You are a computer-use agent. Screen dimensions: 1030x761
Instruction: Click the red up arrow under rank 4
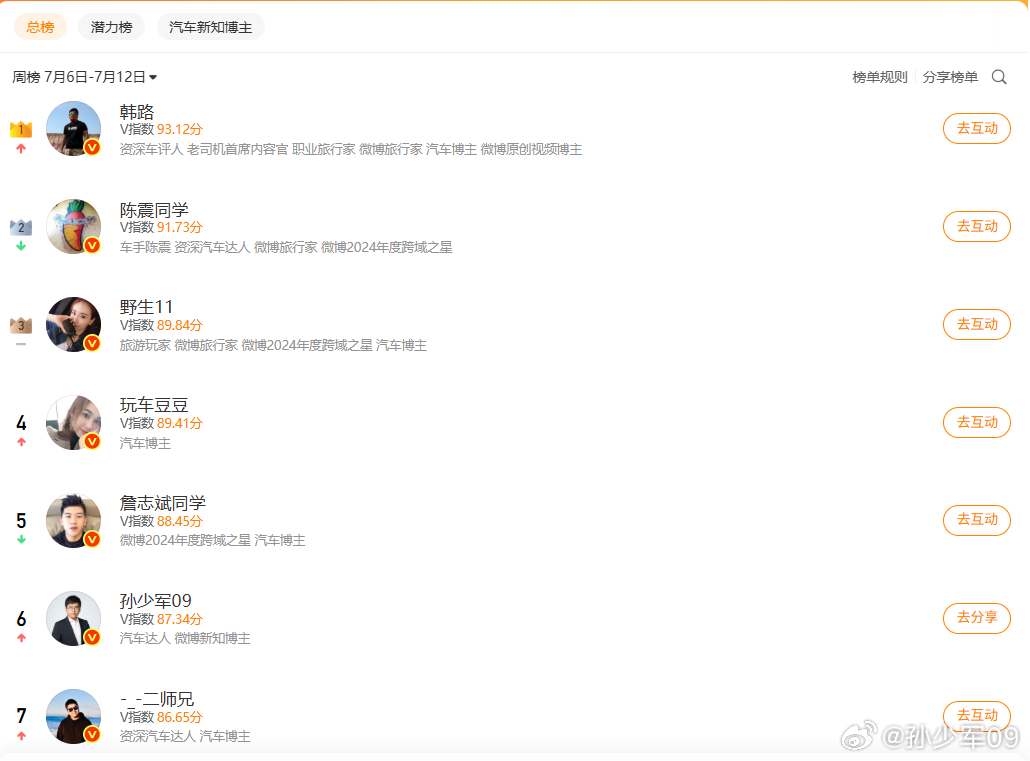click(21, 442)
